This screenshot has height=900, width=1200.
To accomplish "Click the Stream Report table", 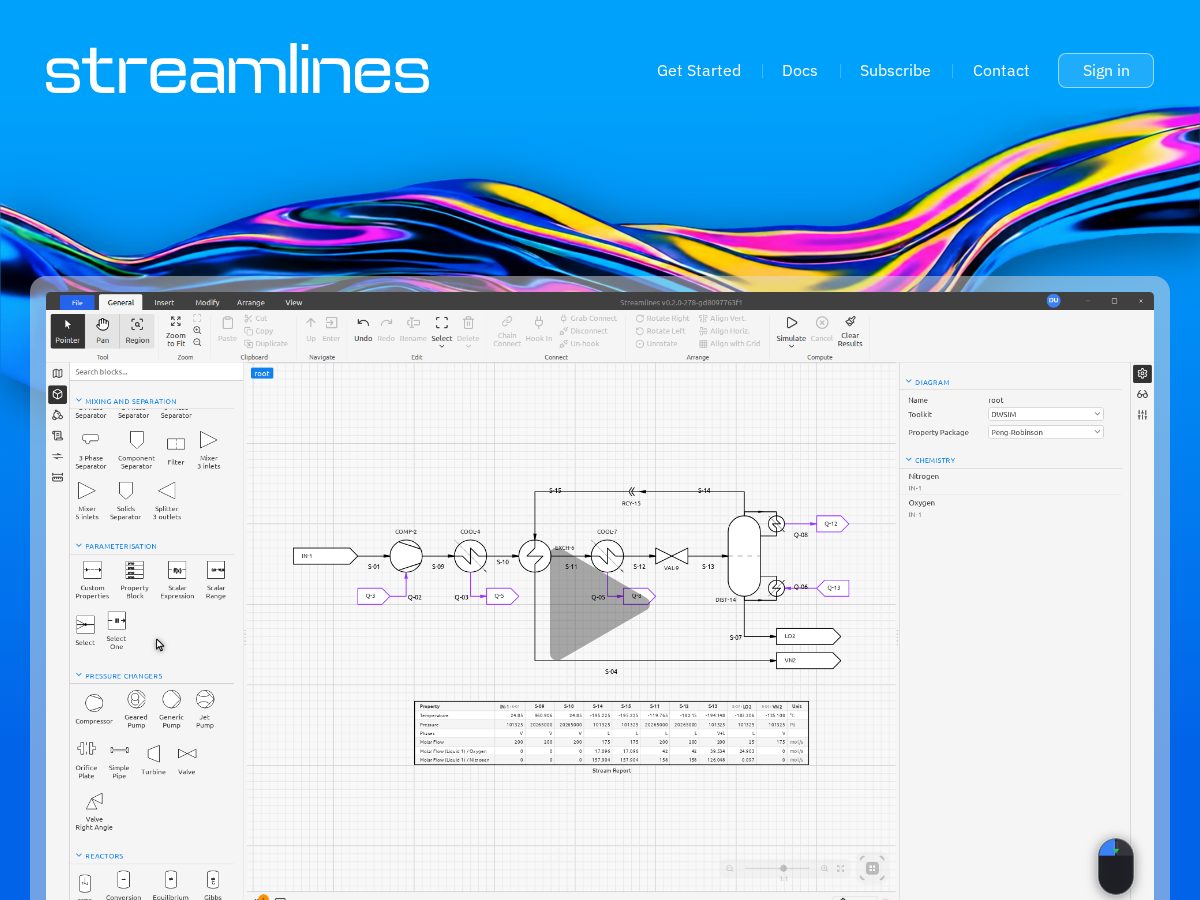I will (611, 733).
